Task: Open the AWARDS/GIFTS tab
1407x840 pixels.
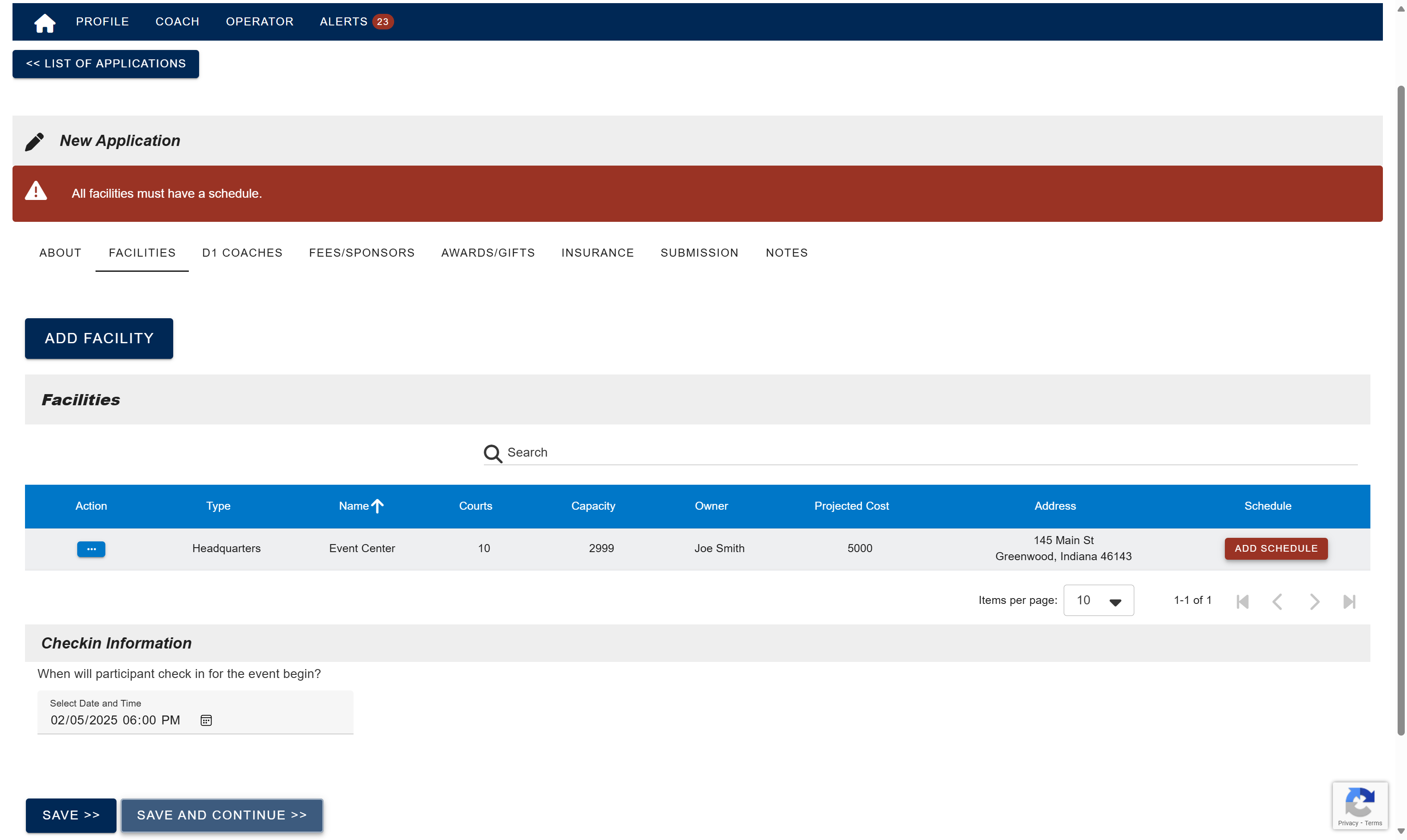Action: click(x=488, y=253)
